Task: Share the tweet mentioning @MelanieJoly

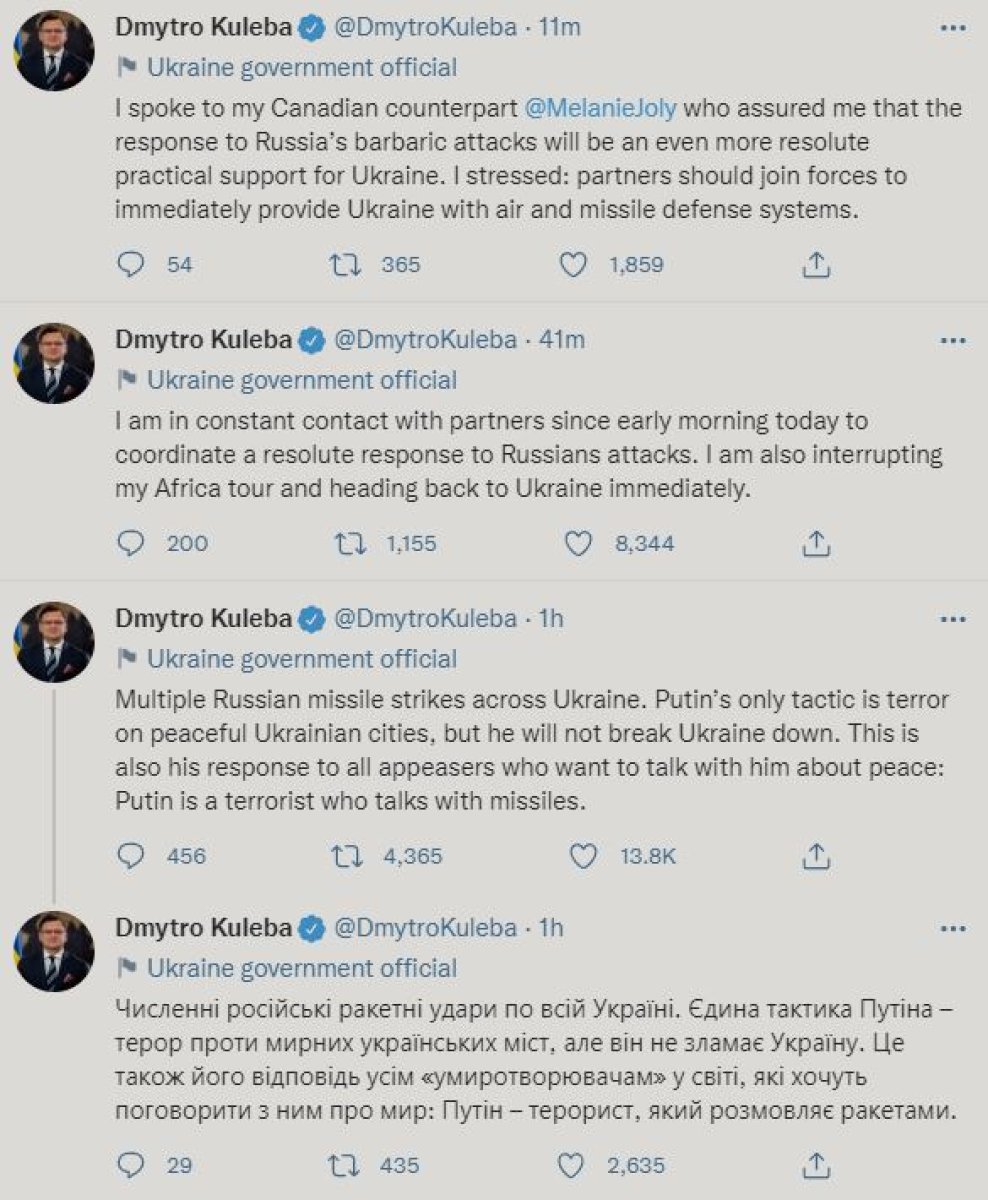Action: click(816, 265)
